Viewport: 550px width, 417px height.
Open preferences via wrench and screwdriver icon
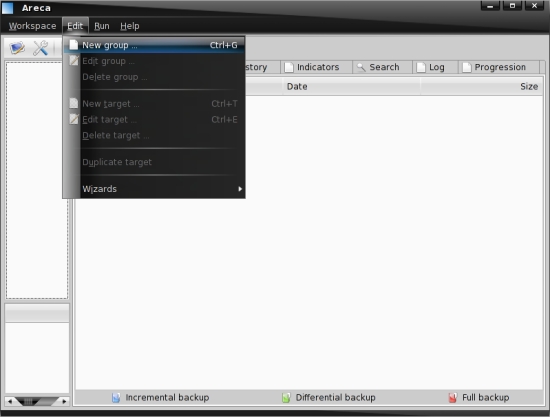tap(40, 48)
